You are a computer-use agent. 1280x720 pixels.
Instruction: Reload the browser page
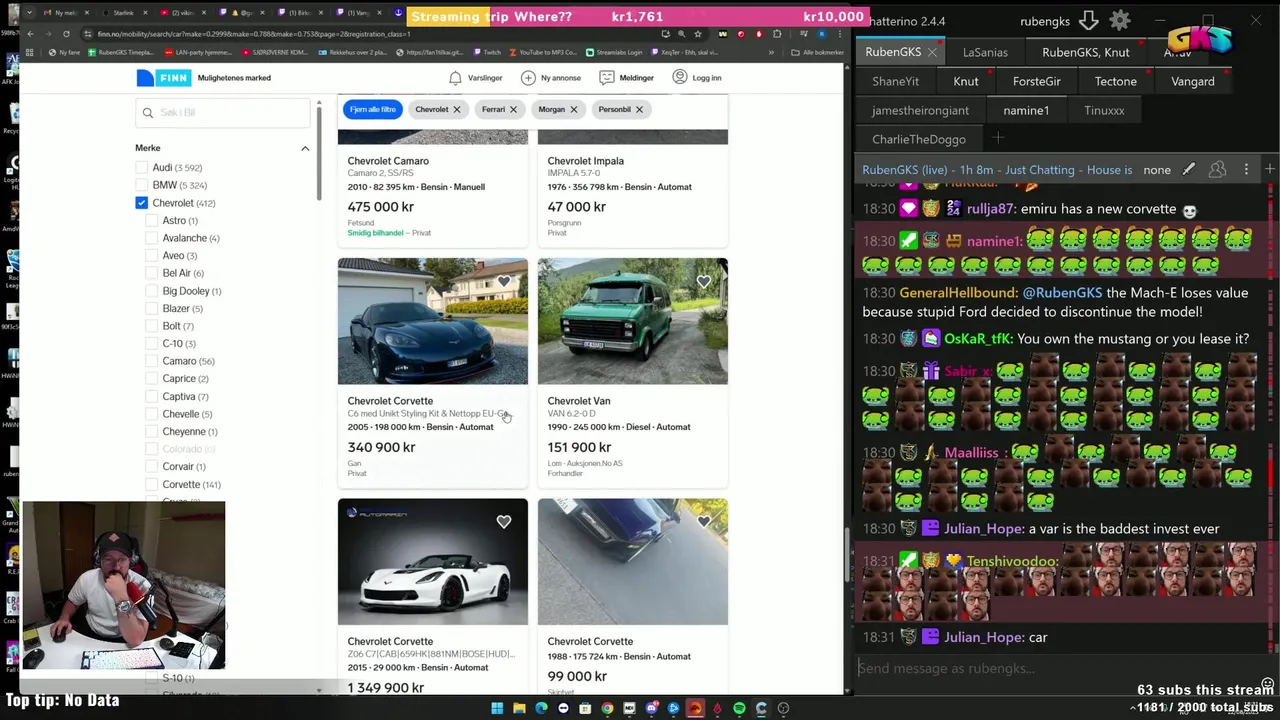[x=66, y=34]
